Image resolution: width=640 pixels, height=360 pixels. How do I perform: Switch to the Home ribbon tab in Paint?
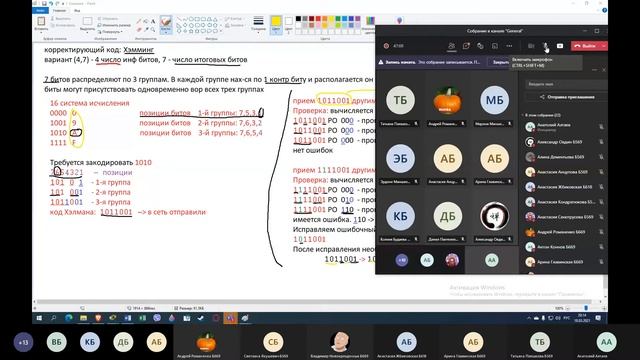60,11
